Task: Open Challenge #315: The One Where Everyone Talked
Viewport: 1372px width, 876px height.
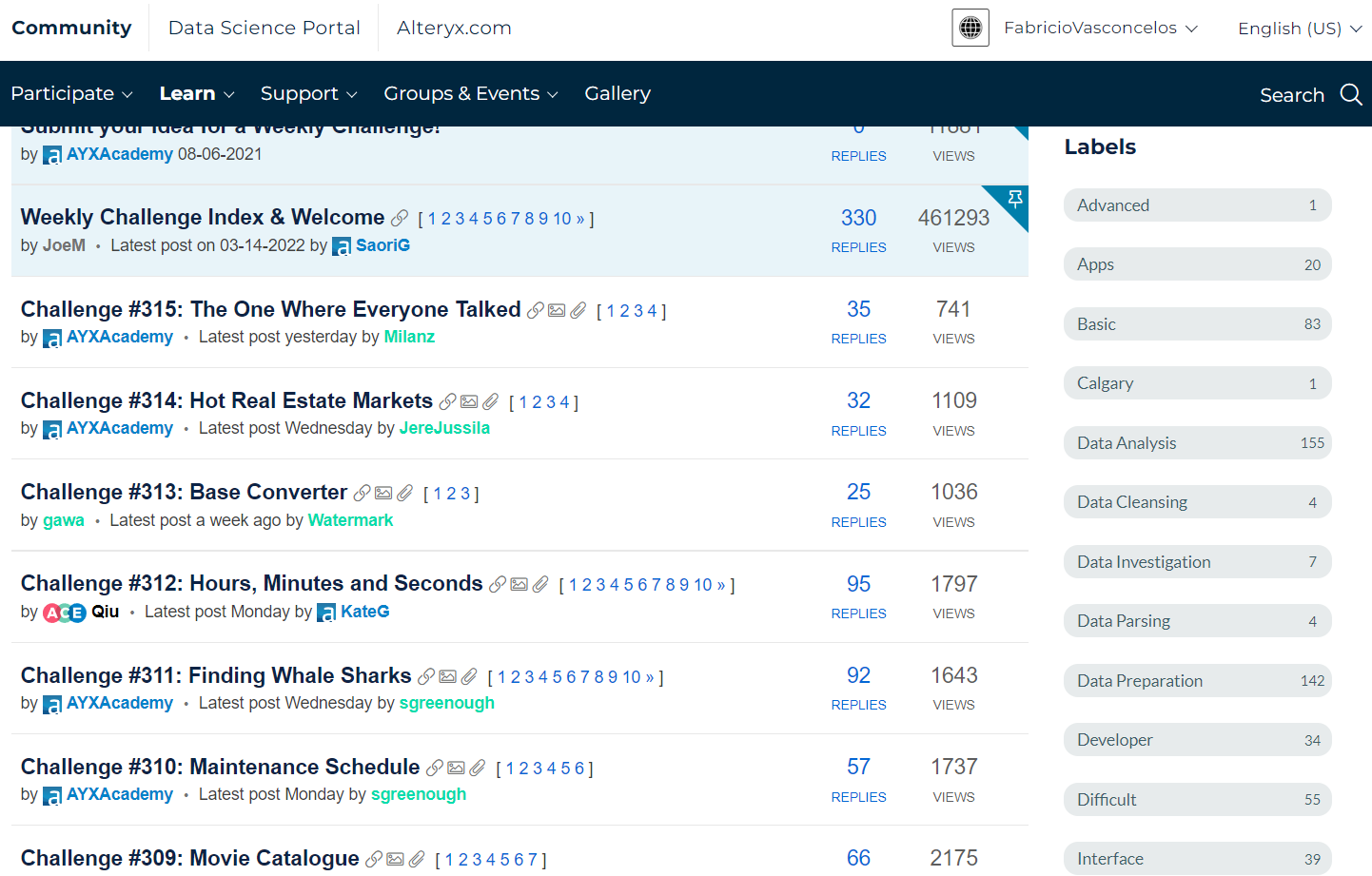Action: tap(270, 309)
